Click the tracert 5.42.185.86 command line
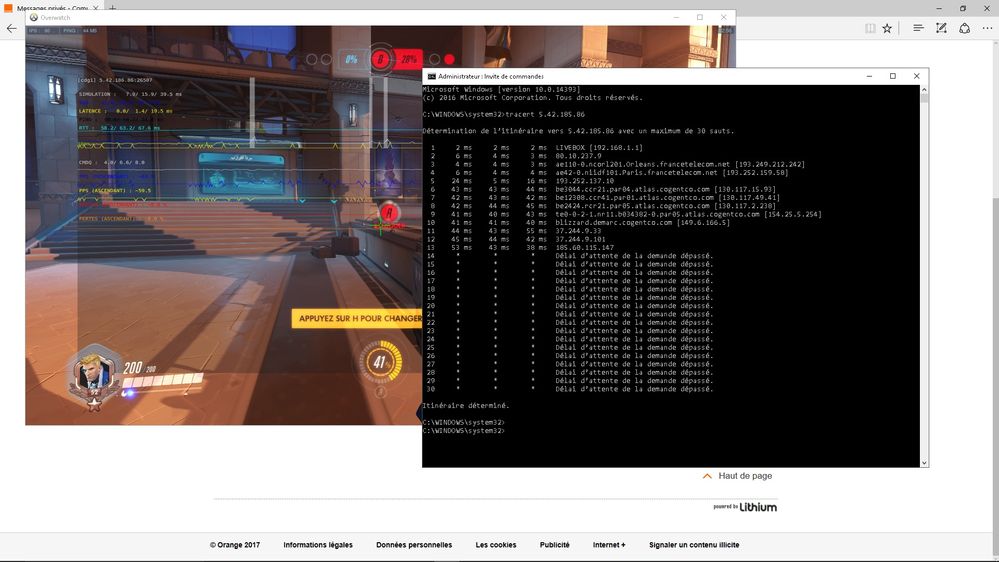The height and width of the screenshot is (562, 999). [x=503, y=115]
